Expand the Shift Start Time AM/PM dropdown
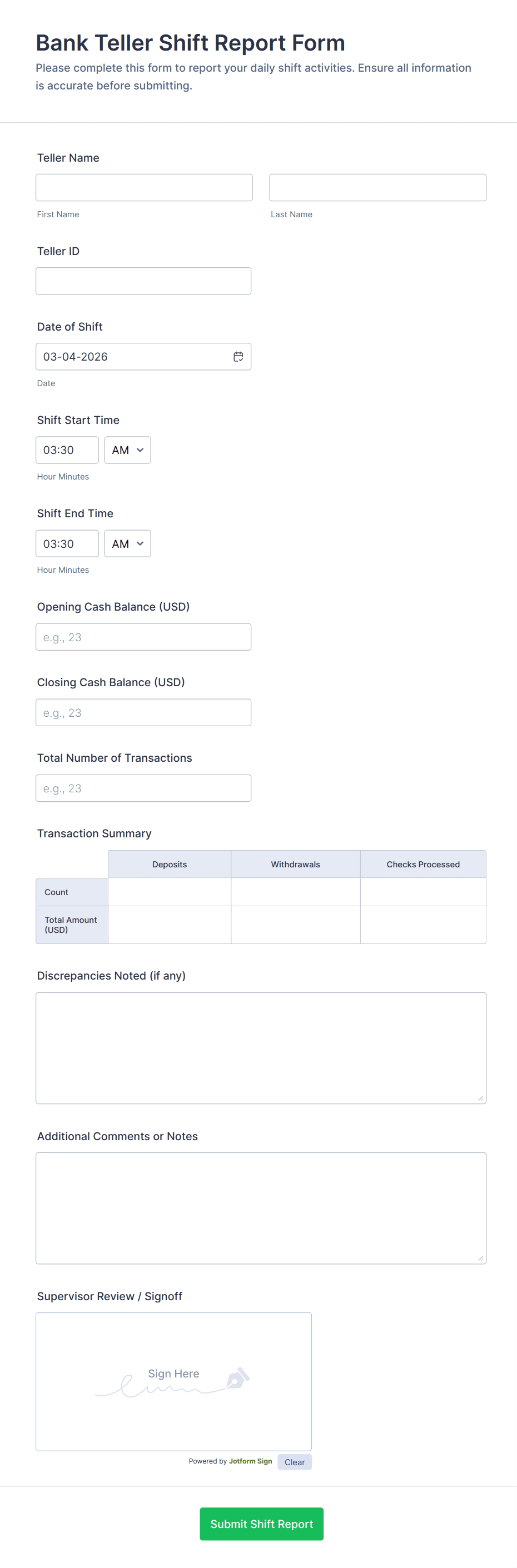The width and height of the screenshot is (517, 1568). pos(127,450)
